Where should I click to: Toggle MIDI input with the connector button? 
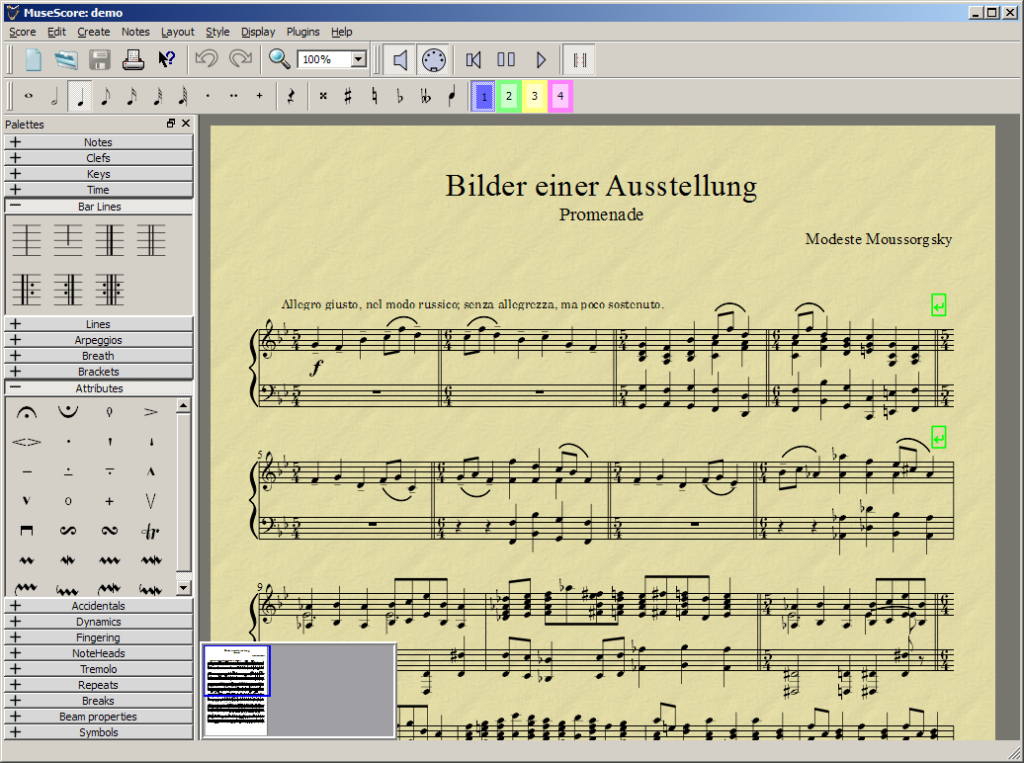click(434, 60)
